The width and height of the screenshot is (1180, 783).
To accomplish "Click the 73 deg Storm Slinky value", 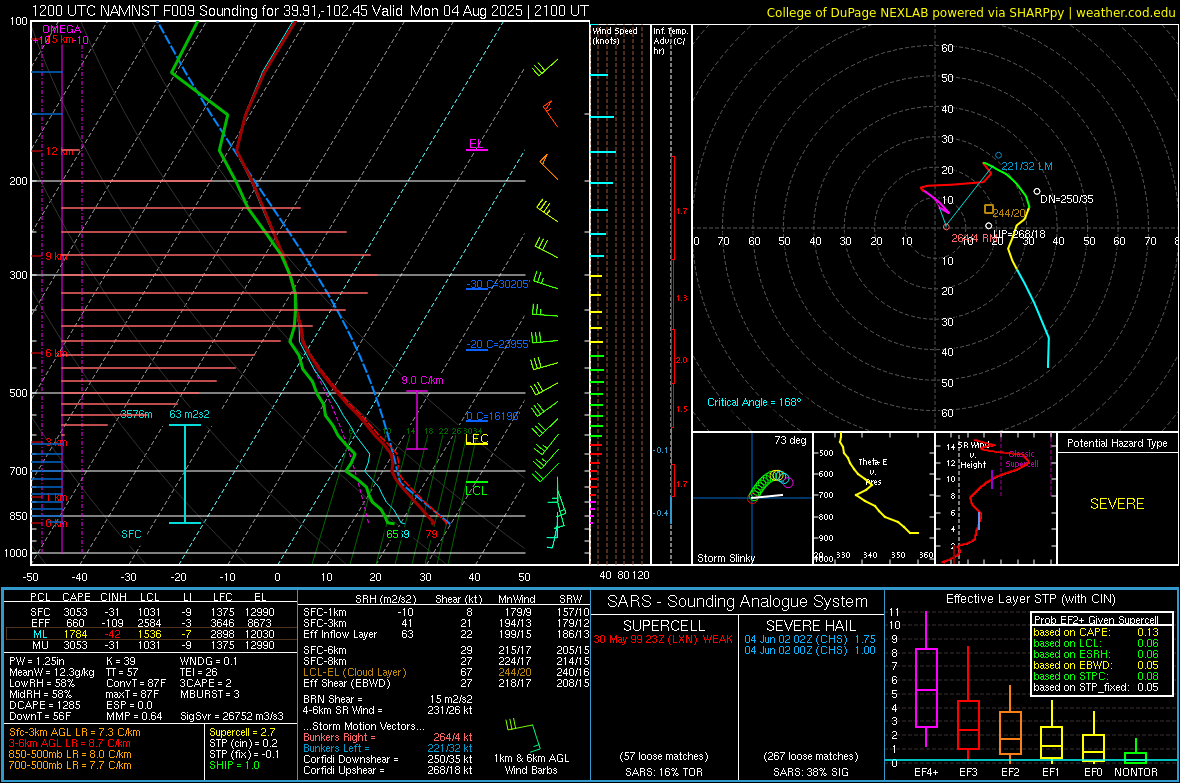I will (x=790, y=440).
